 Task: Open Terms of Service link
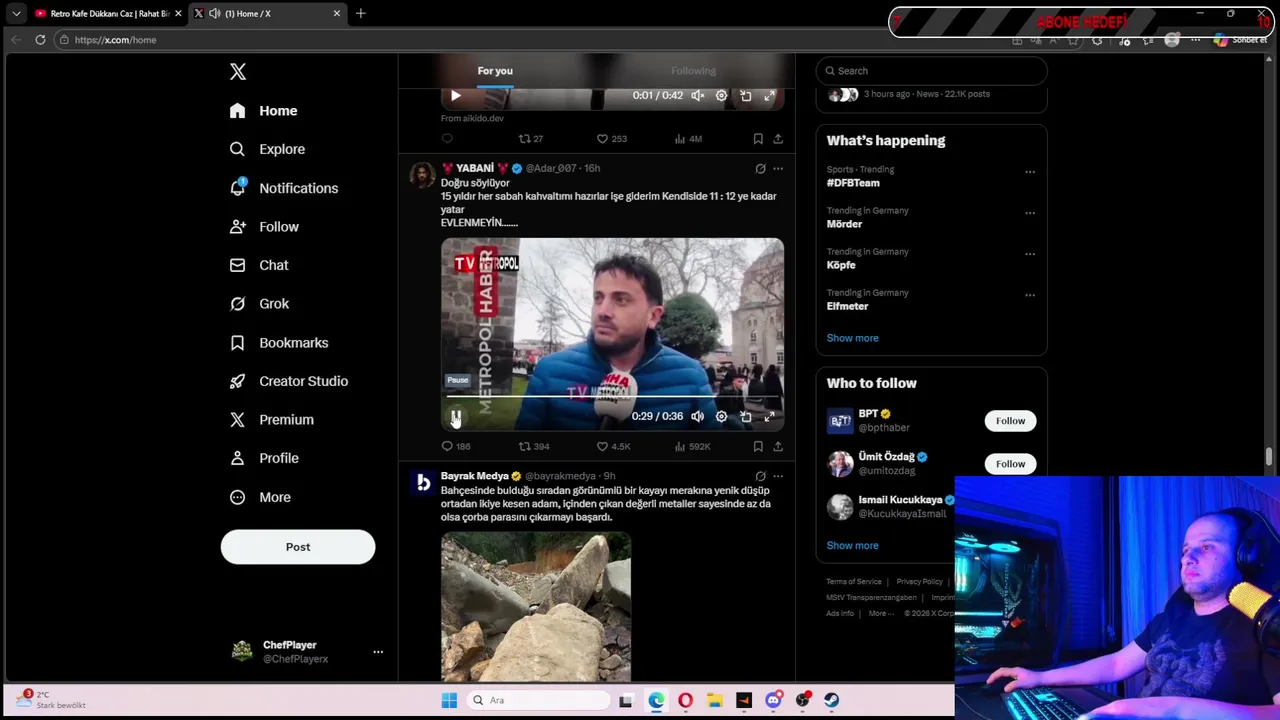point(854,582)
